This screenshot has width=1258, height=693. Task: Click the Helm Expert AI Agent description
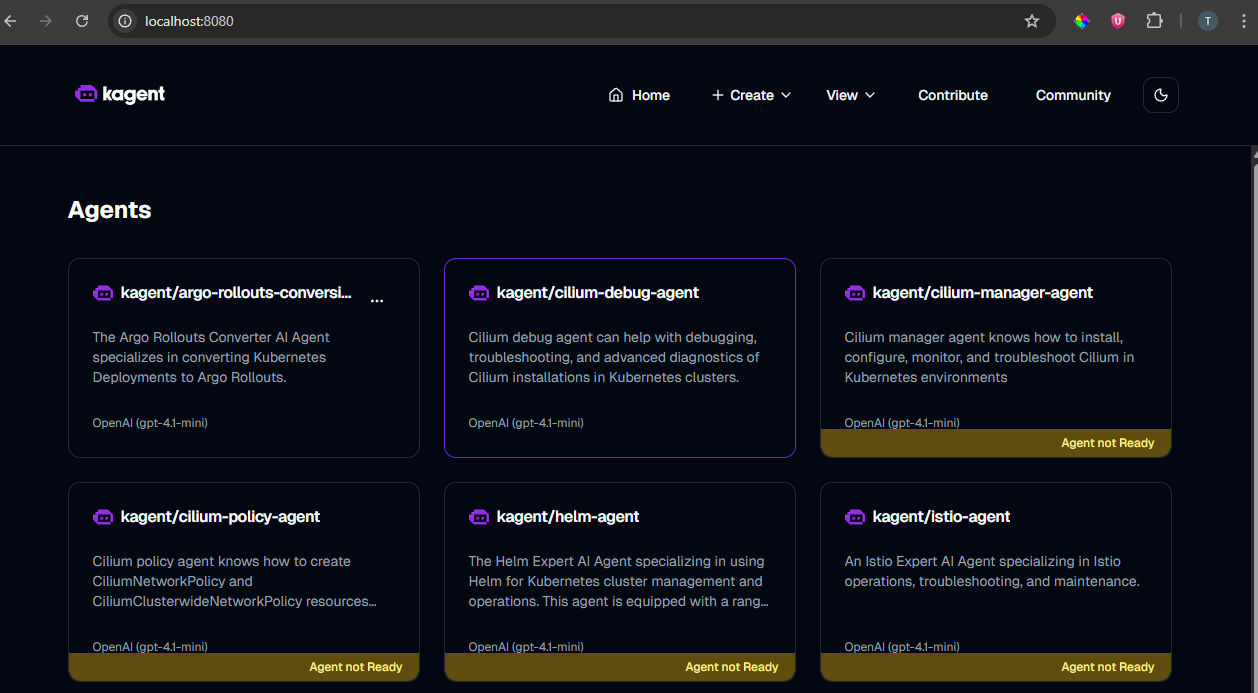click(618, 581)
